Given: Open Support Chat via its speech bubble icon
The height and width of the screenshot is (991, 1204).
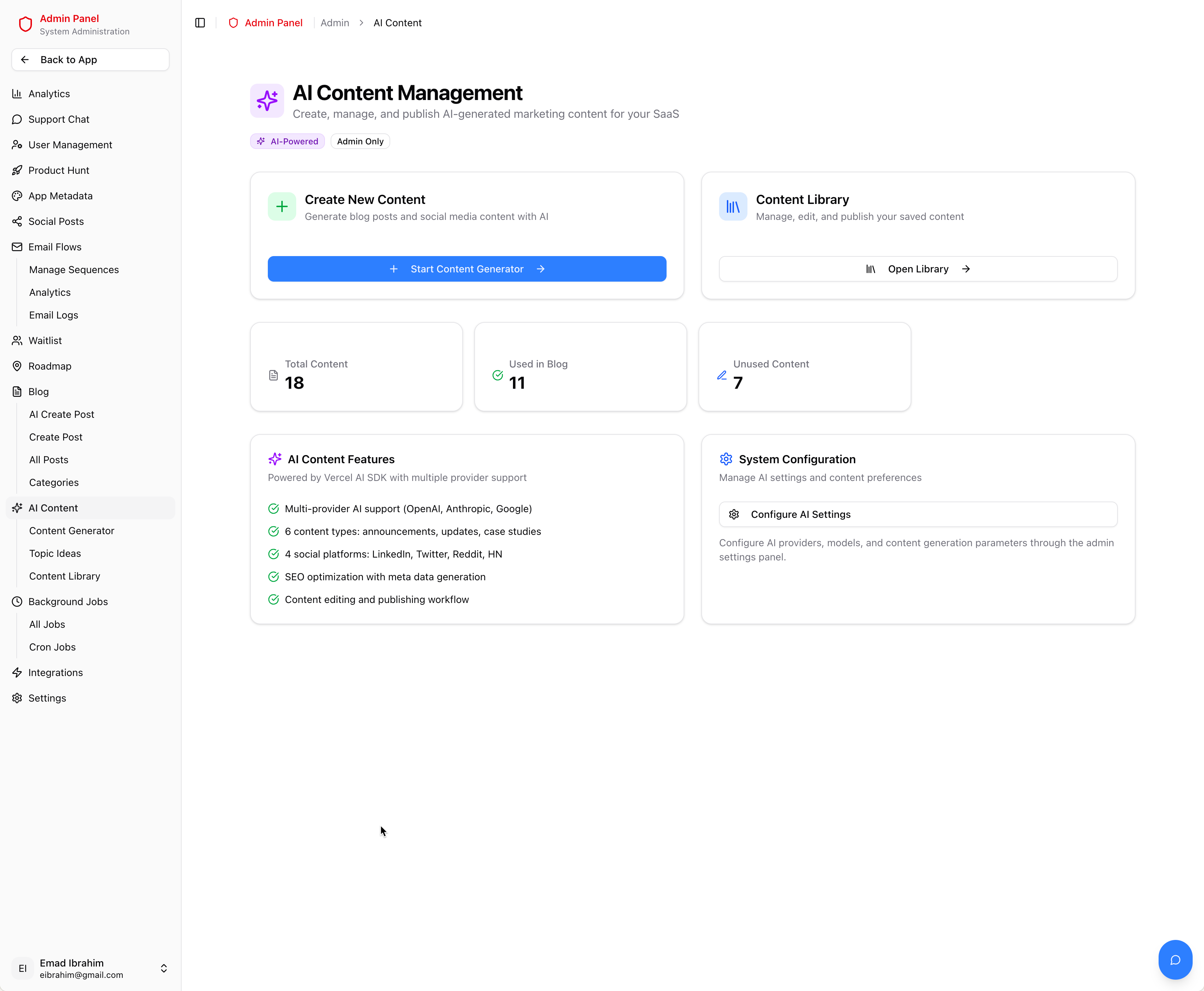Looking at the screenshot, I should tap(17, 119).
